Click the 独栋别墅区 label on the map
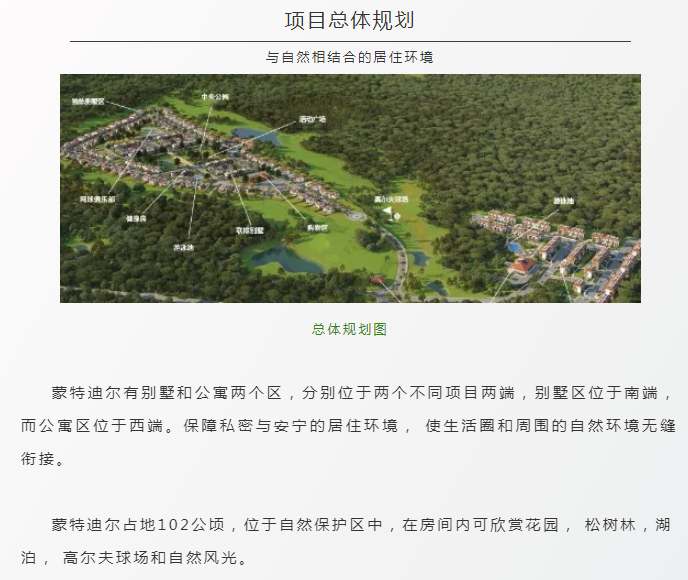The image size is (688, 580). pos(88,101)
